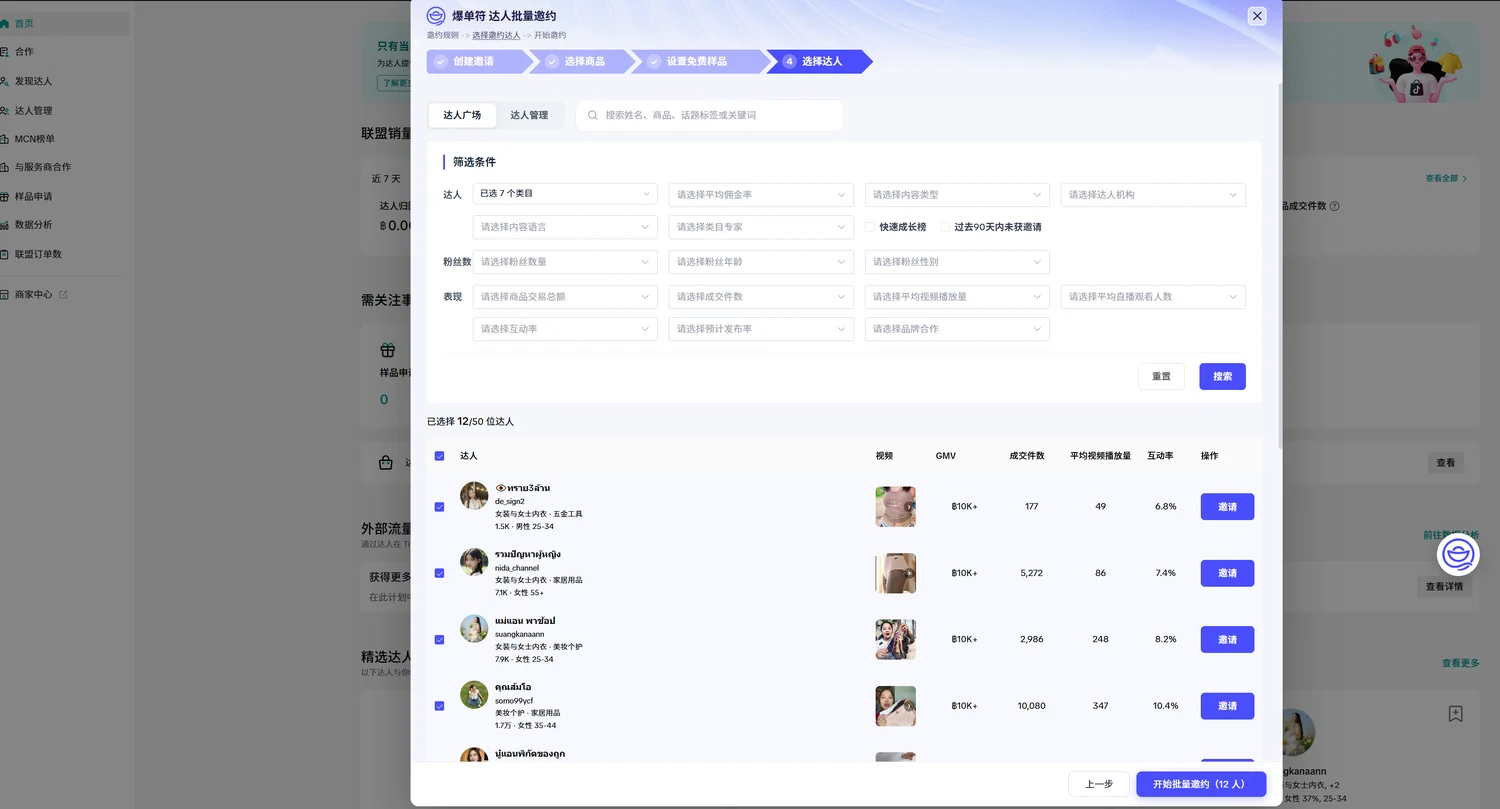Screen dimensions: 1500x809
Task: Click the magnifier icon in search box
Action: click(x=593, y=115)
